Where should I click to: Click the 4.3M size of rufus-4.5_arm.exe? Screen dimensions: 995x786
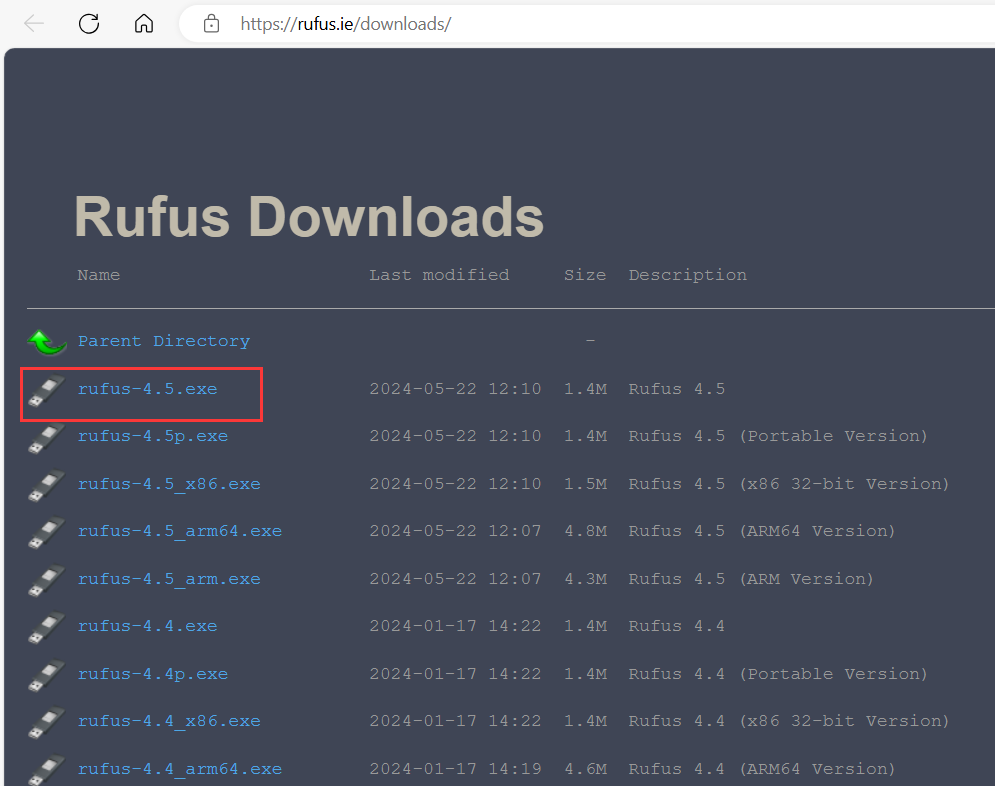click(585, 579)
